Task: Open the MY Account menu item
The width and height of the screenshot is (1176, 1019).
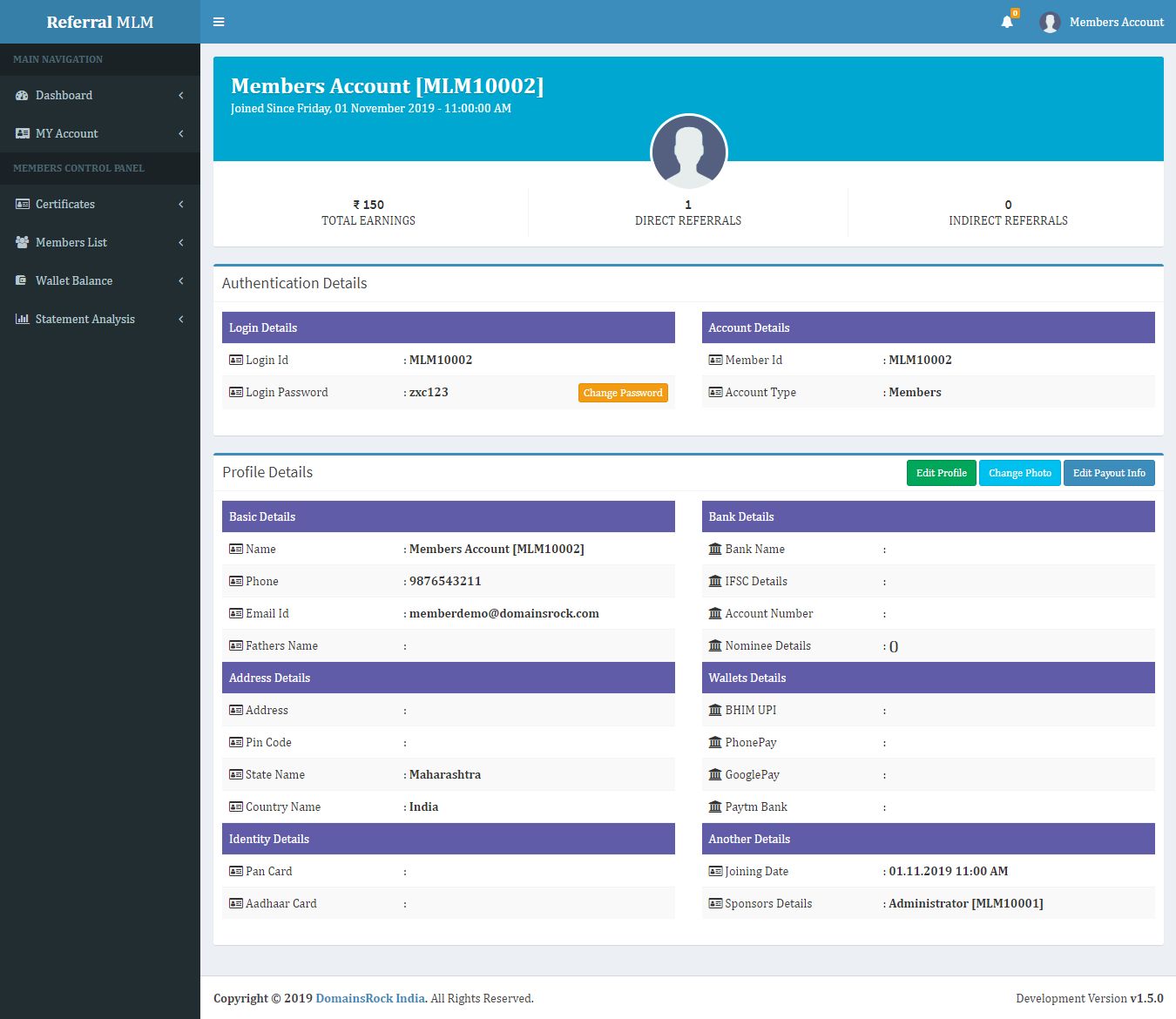Action: tap(100, 133)
